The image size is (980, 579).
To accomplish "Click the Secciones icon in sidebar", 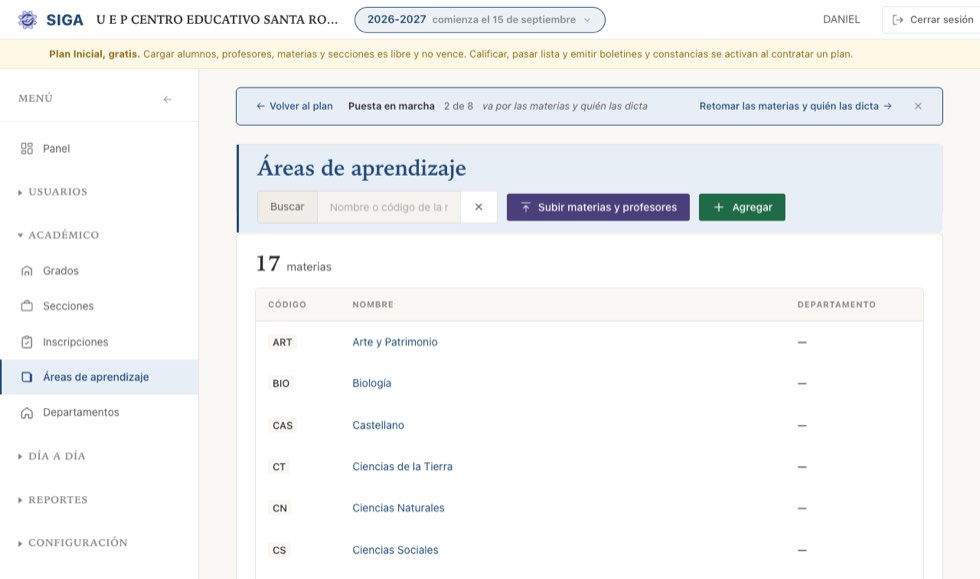I will [27, 306].
